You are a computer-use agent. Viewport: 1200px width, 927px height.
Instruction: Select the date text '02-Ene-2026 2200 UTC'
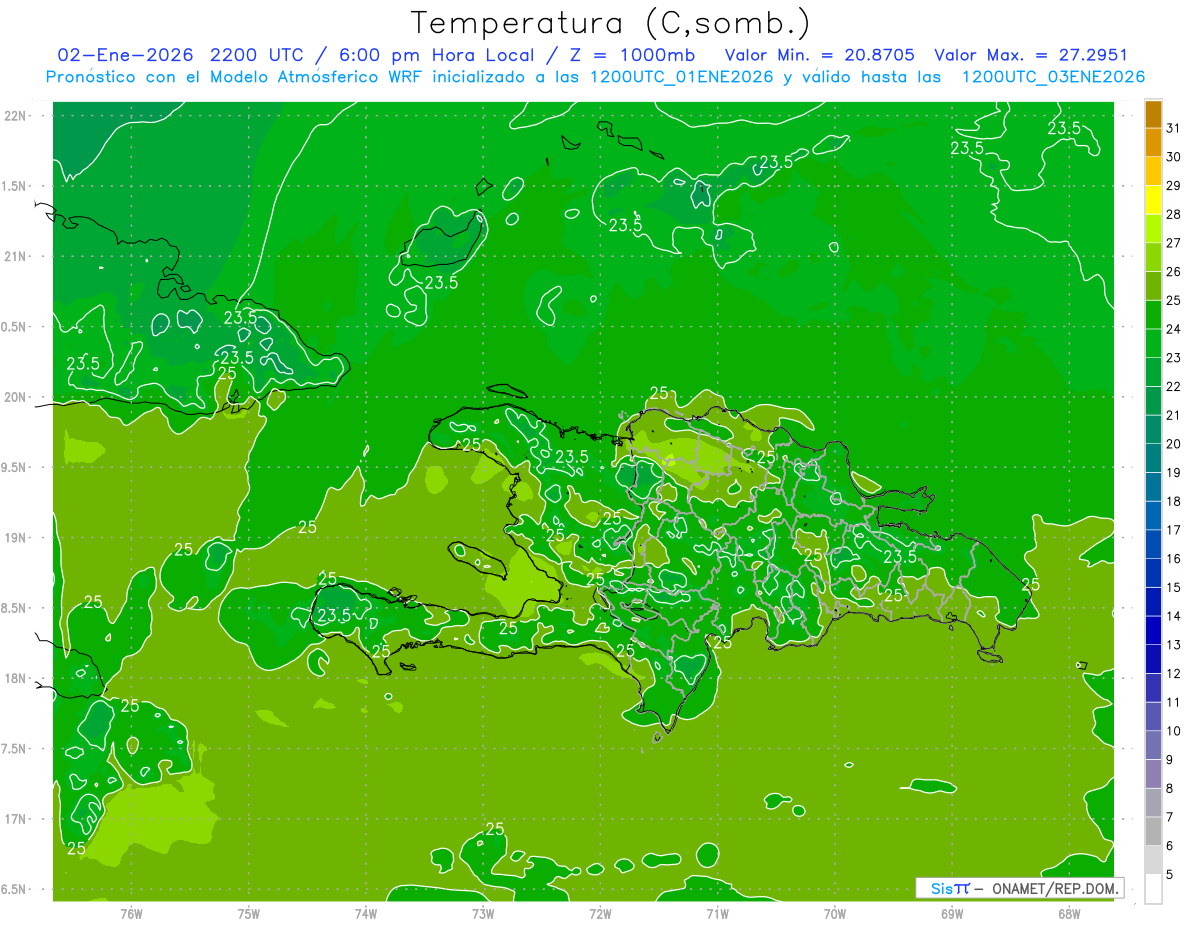point(182,55)
